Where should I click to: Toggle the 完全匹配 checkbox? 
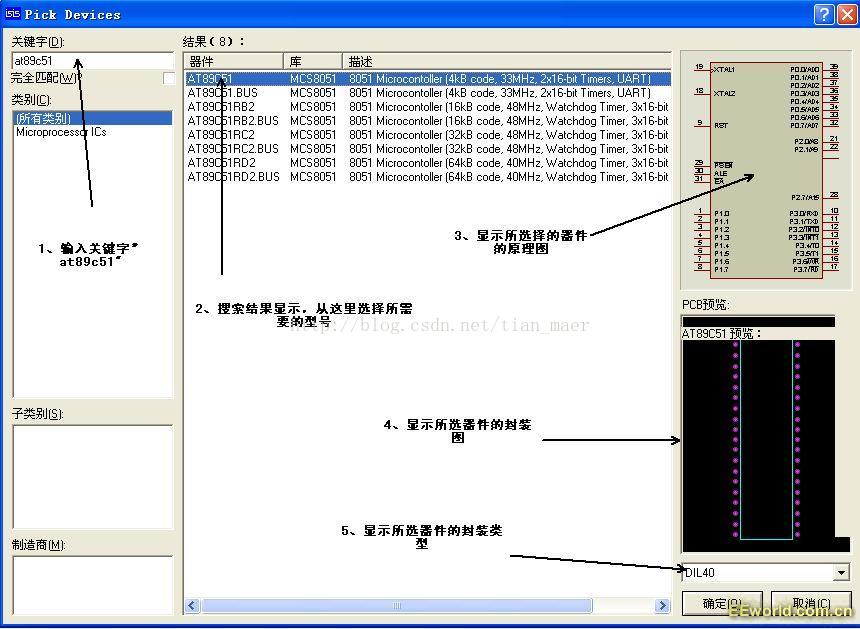[x=169, y=78]
